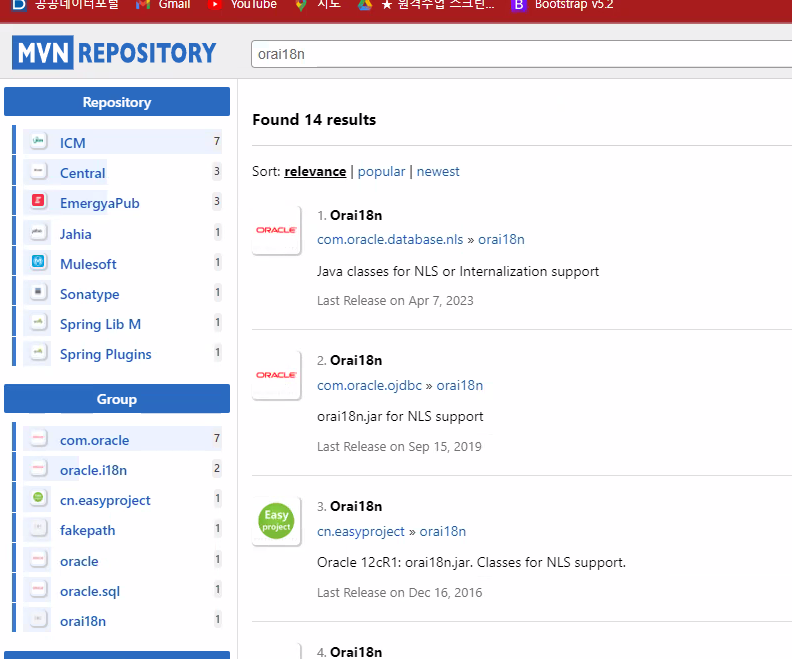Open the Gmail bookmark
The width and height of the screenshot is (792, 659).
(x=164, y=5)
